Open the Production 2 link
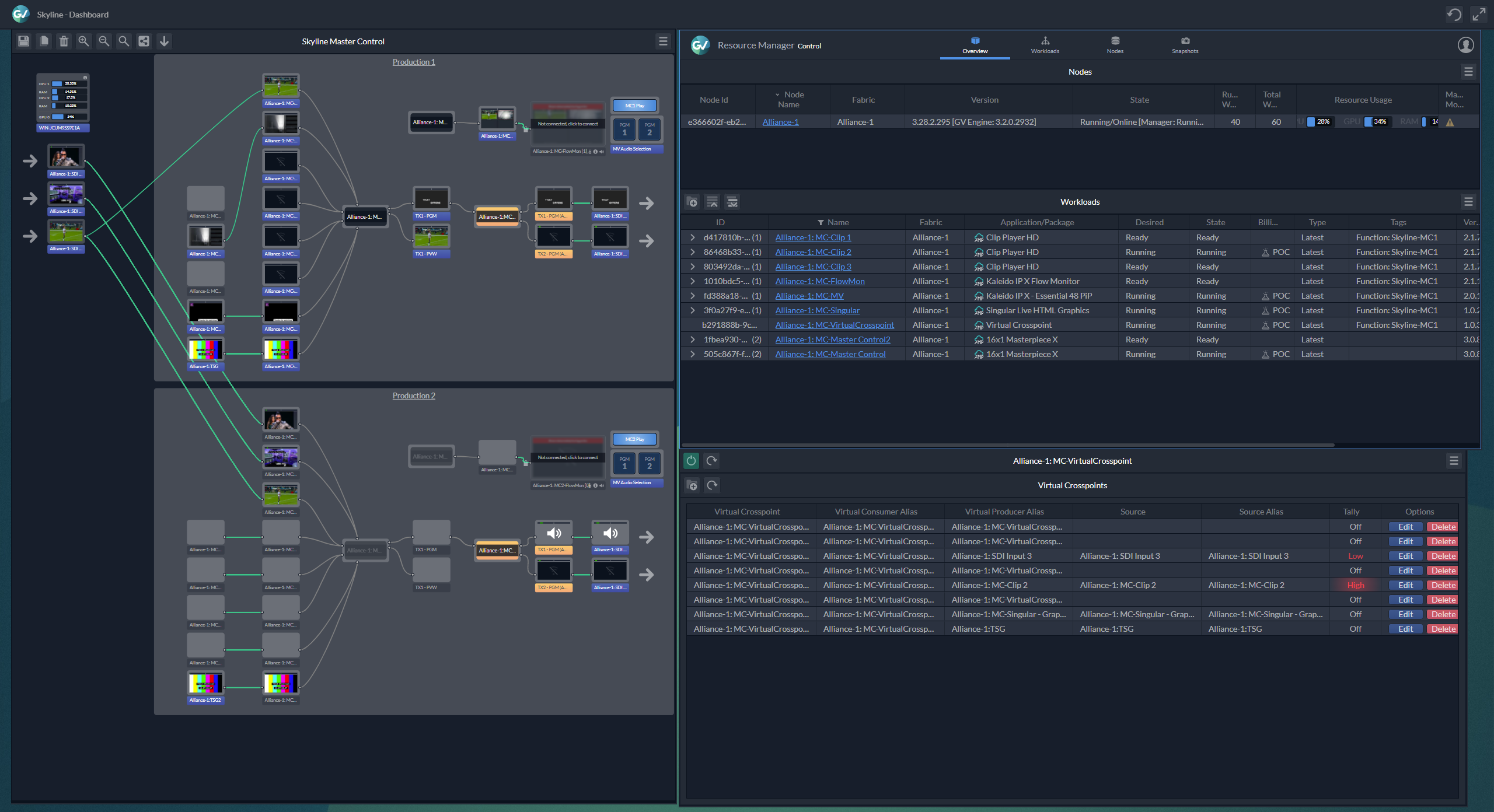1494x812 pixels. (x=414, y=395)
